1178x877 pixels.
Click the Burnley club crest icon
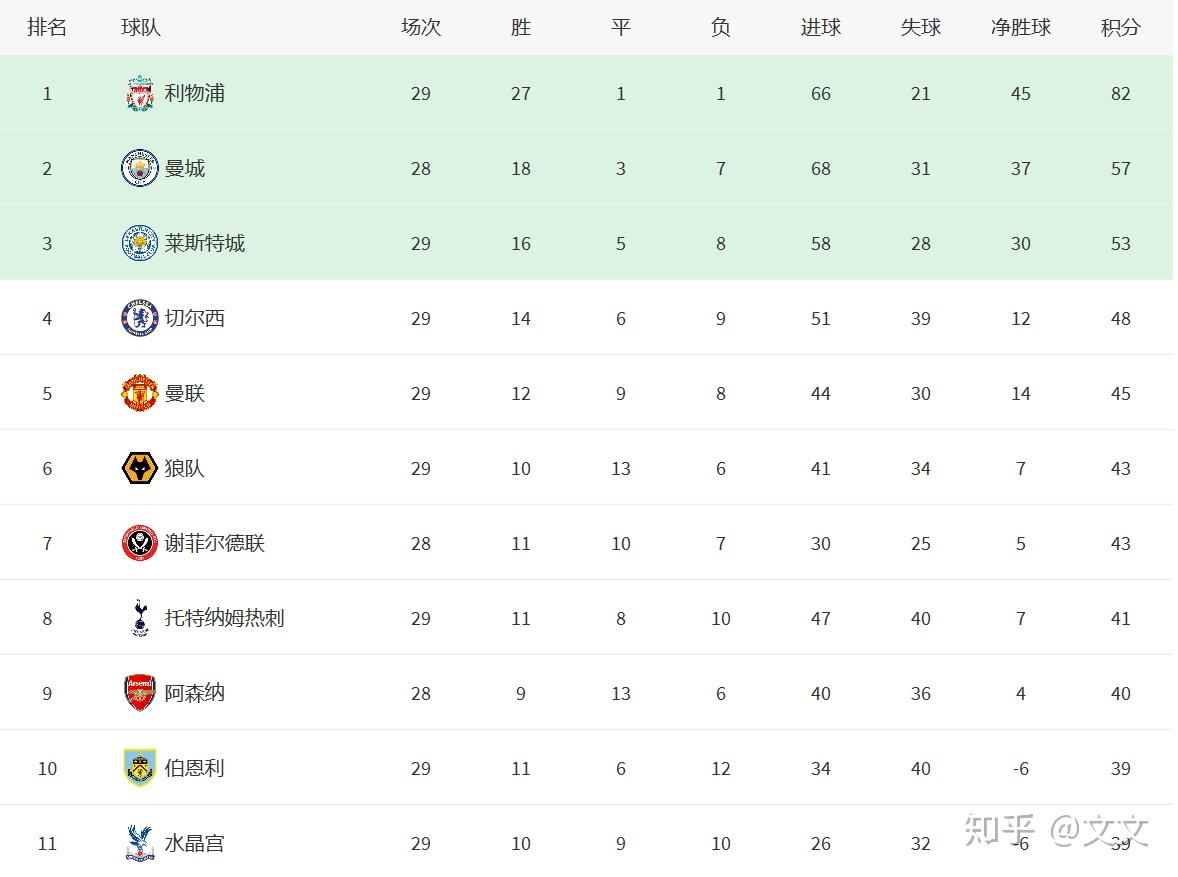tap(140, 768)
